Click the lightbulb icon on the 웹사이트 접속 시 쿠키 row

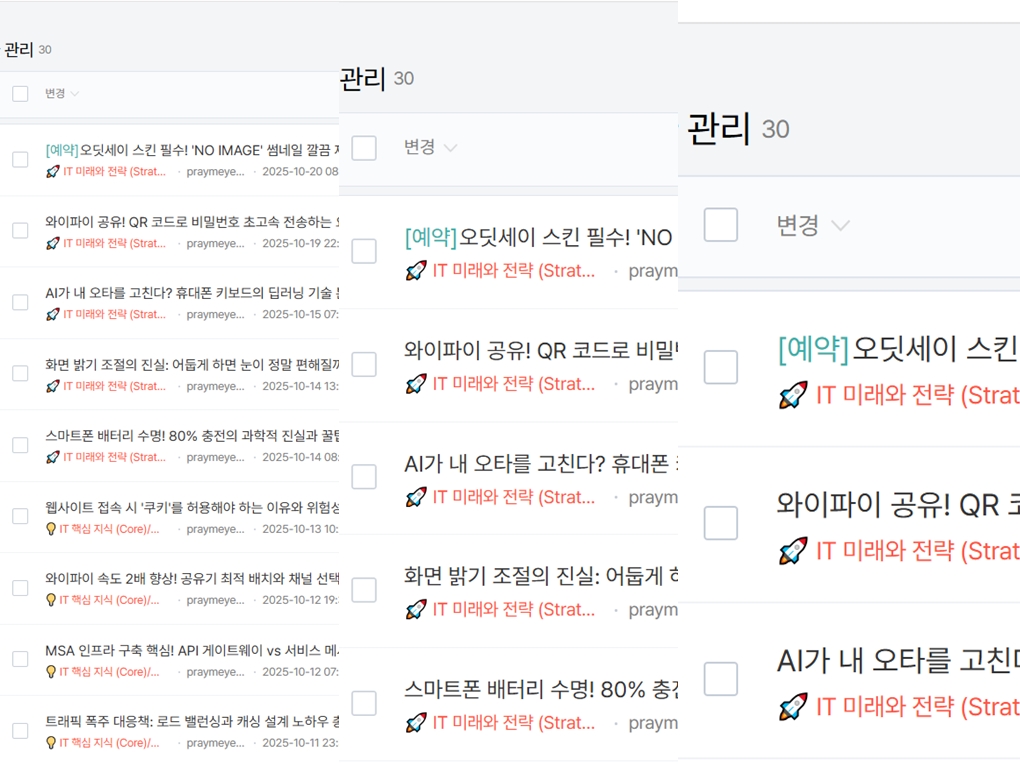pos(51,529)
